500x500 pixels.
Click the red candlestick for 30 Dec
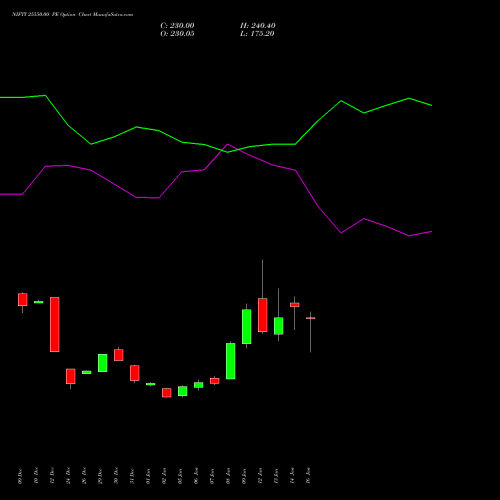point(119,355)
